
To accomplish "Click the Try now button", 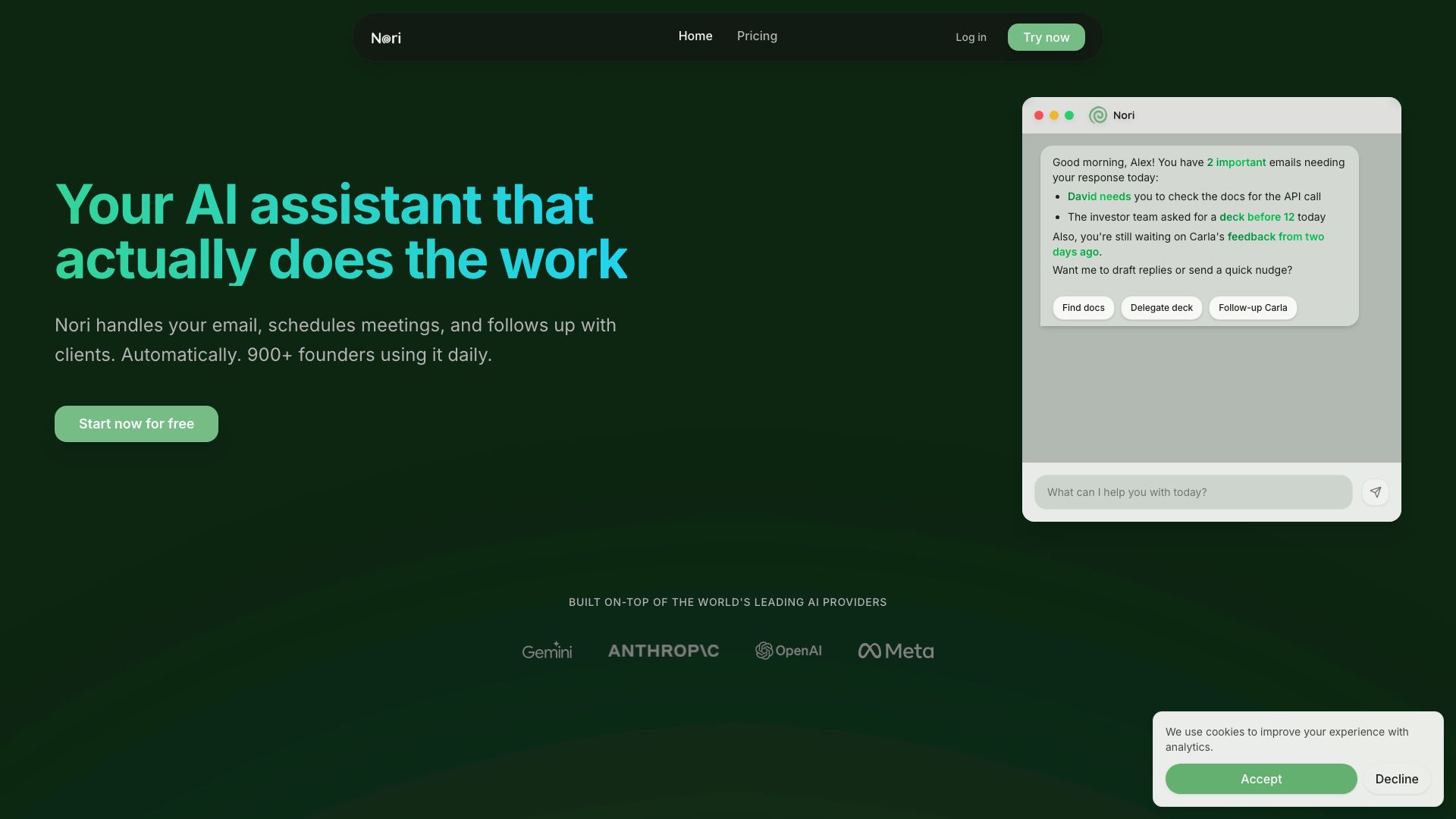I will [1046, 36].
